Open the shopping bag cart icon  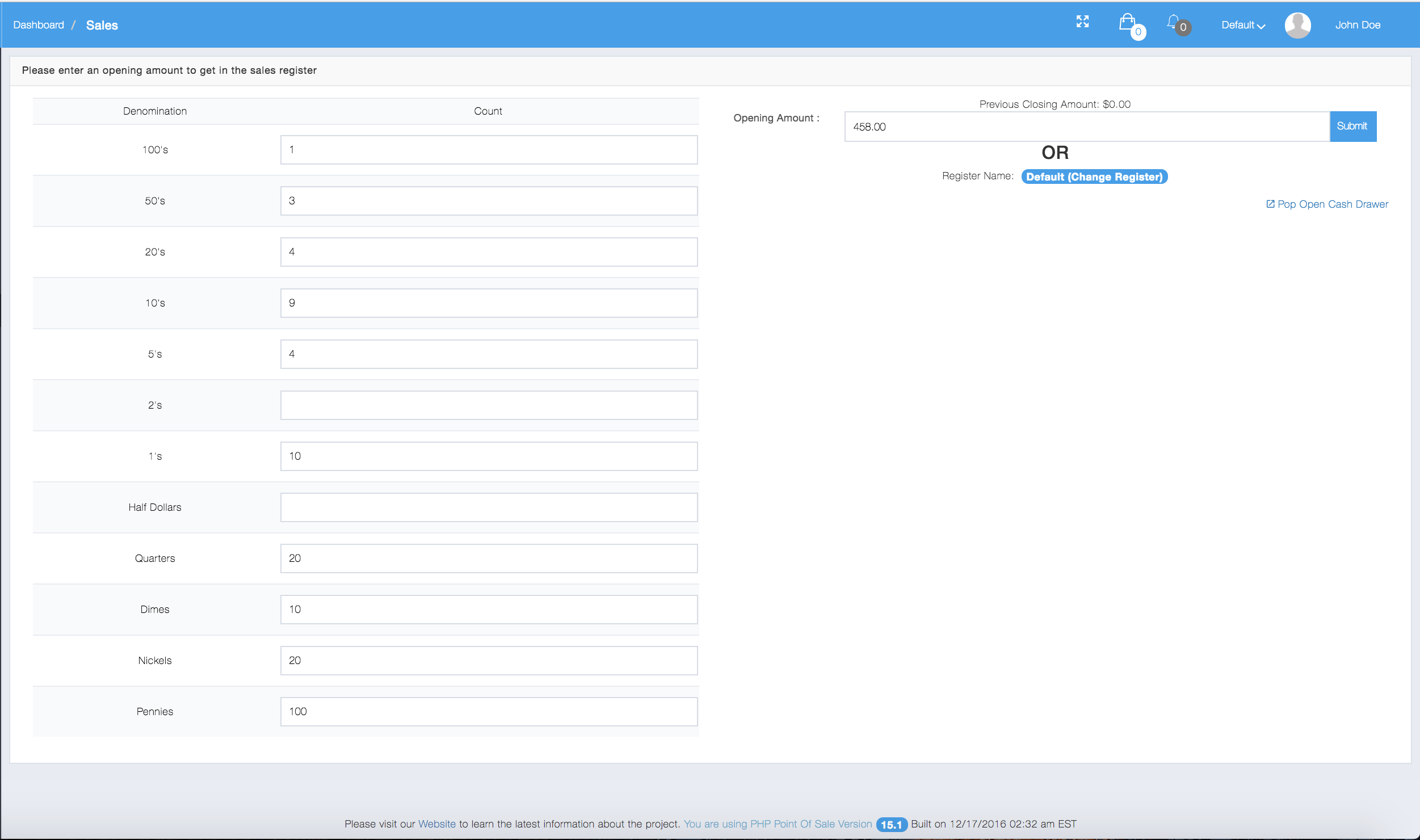[1127, 23]
